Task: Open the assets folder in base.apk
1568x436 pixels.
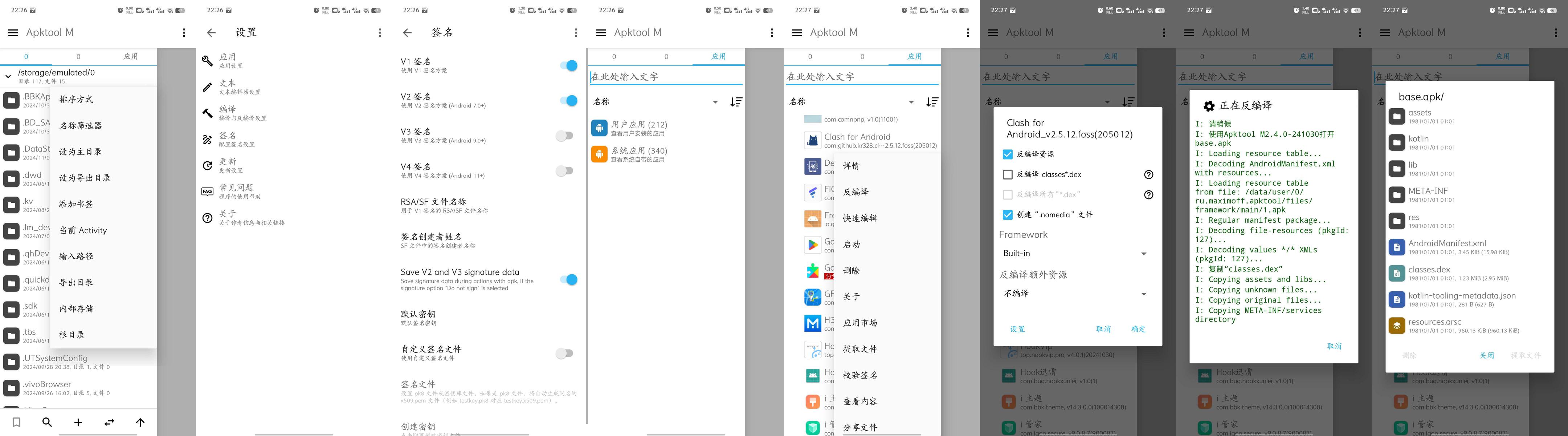Action: (1469, 116)
